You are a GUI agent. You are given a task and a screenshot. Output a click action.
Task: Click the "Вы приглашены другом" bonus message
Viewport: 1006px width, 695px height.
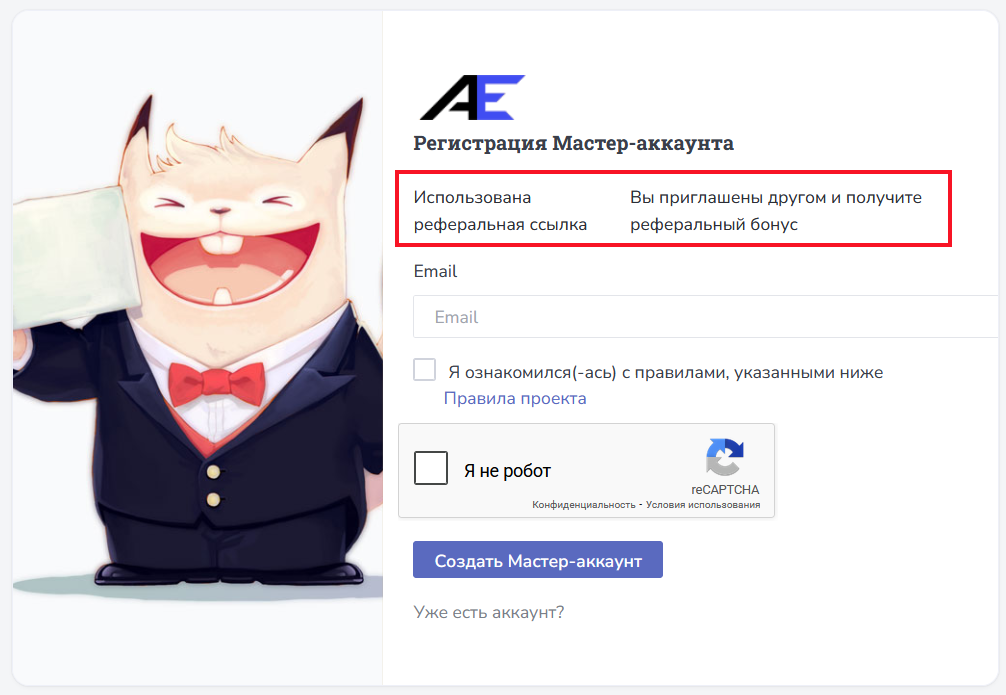tap(776, 210)
